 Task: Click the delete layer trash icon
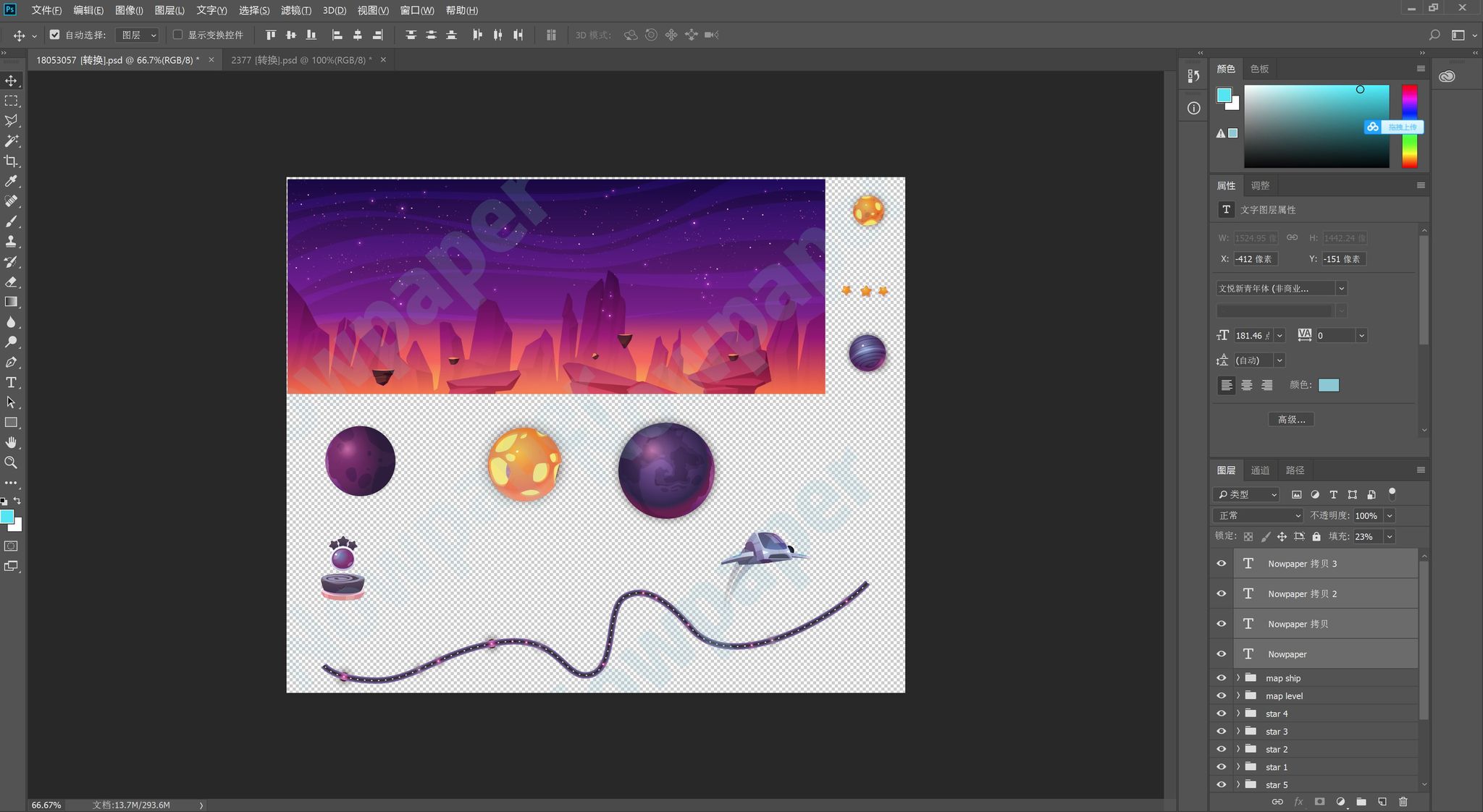click(1403, 802)
